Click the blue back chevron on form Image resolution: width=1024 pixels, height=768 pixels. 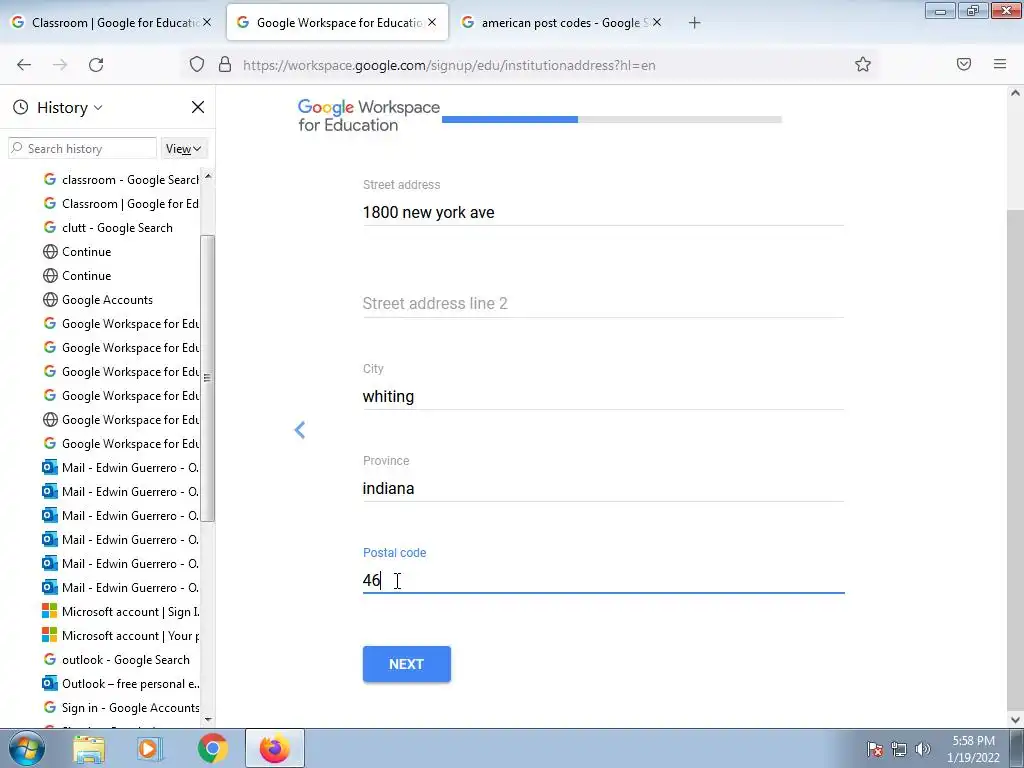point(300,430)
